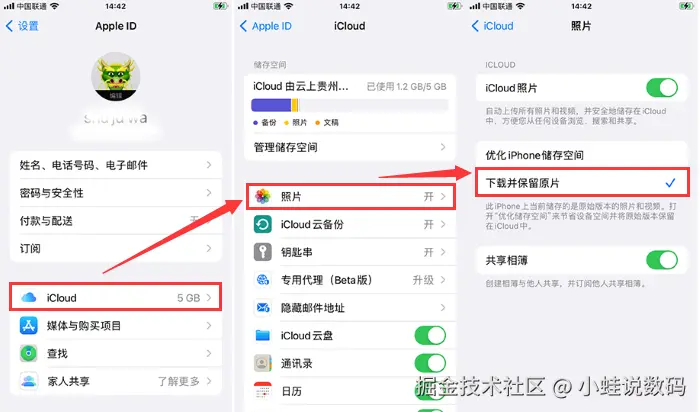Open 姓名、电话号码、电子邮件 row
This screenshot has height=412, width=700.
coord(116,165)
